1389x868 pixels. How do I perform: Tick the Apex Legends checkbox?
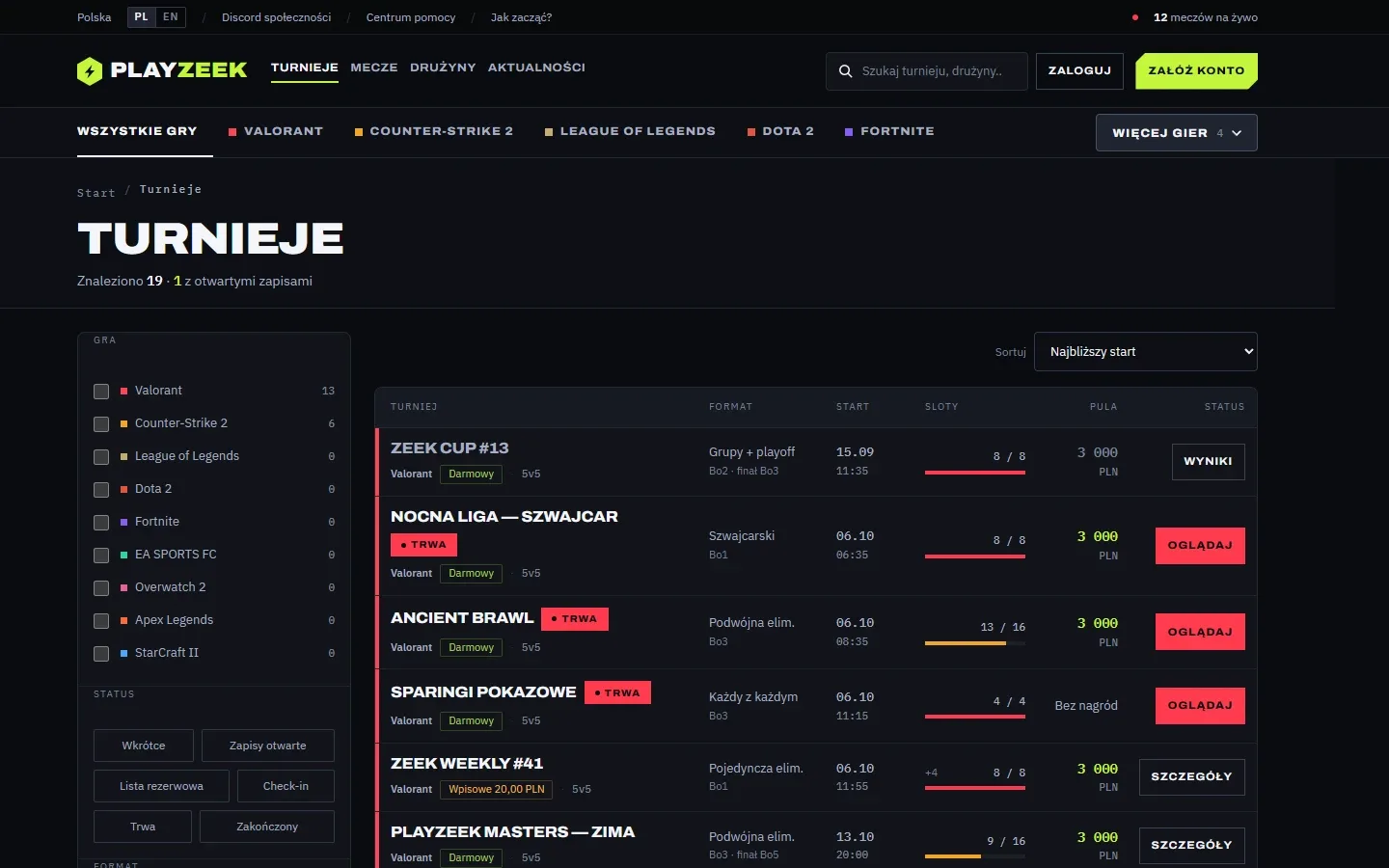tap(101, 621)
